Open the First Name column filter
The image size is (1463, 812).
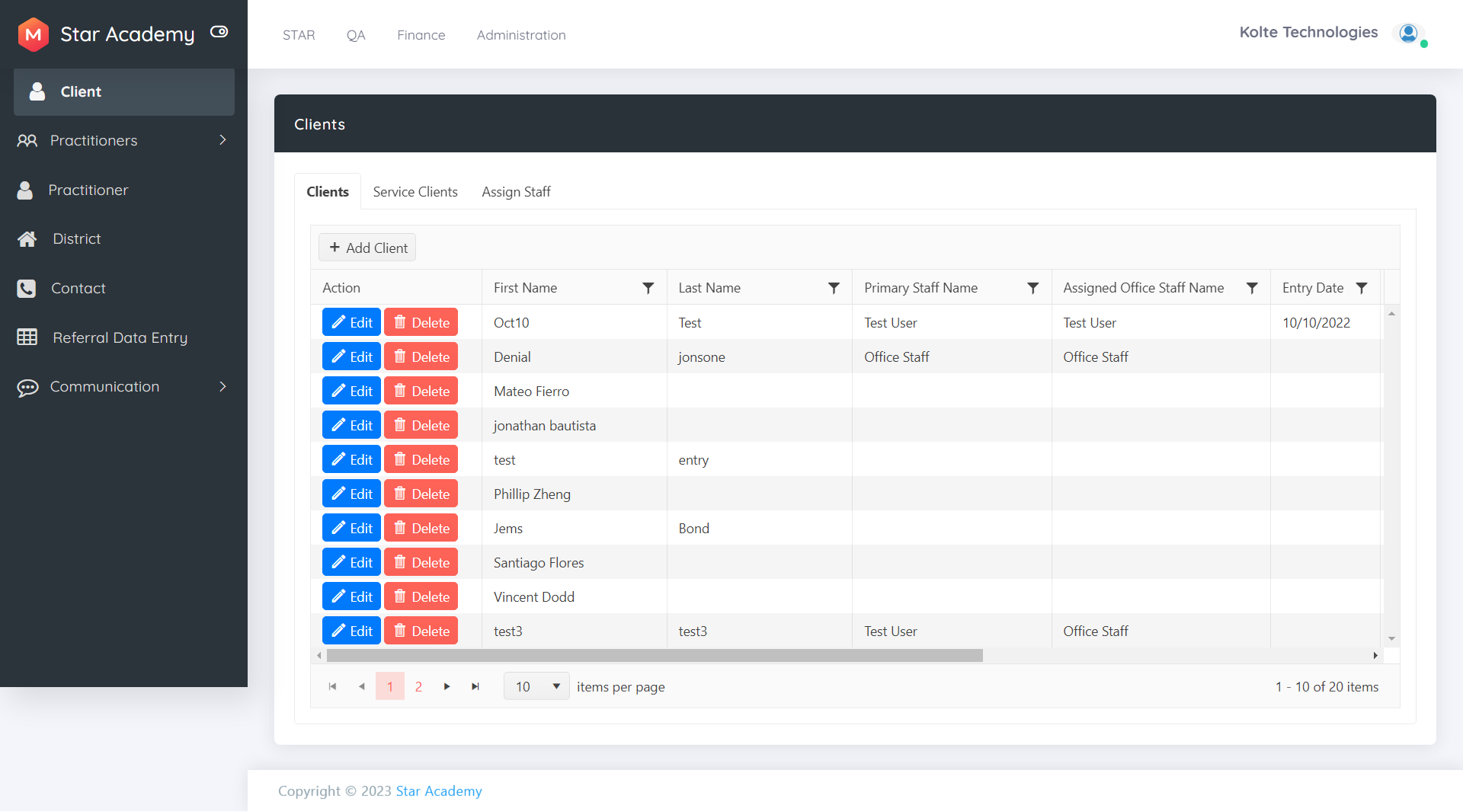point(648,288)
